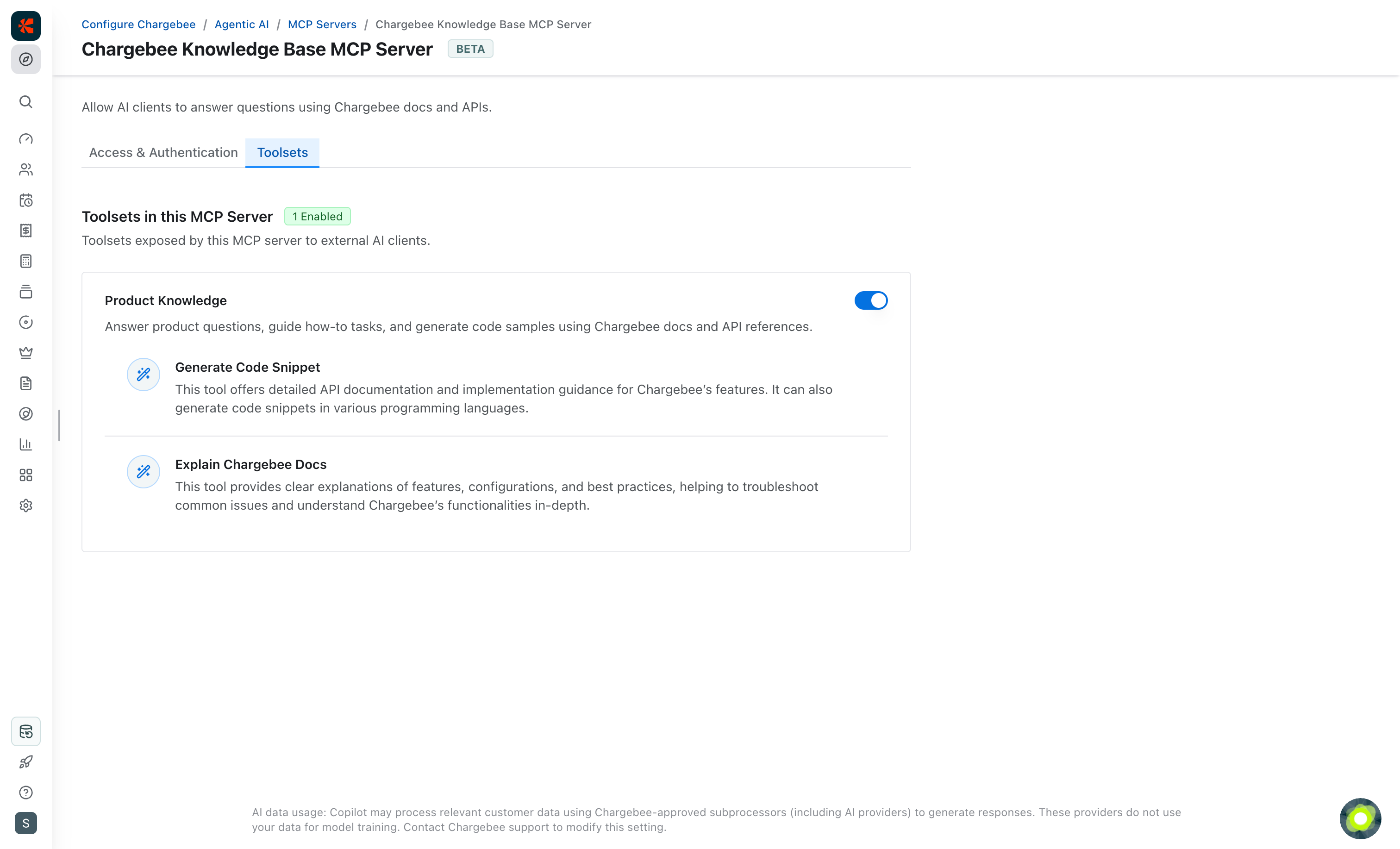The height and width of the screenshot is (849, 1400).
Task: Open the search magnifier icon
Action: click(25, 102)
